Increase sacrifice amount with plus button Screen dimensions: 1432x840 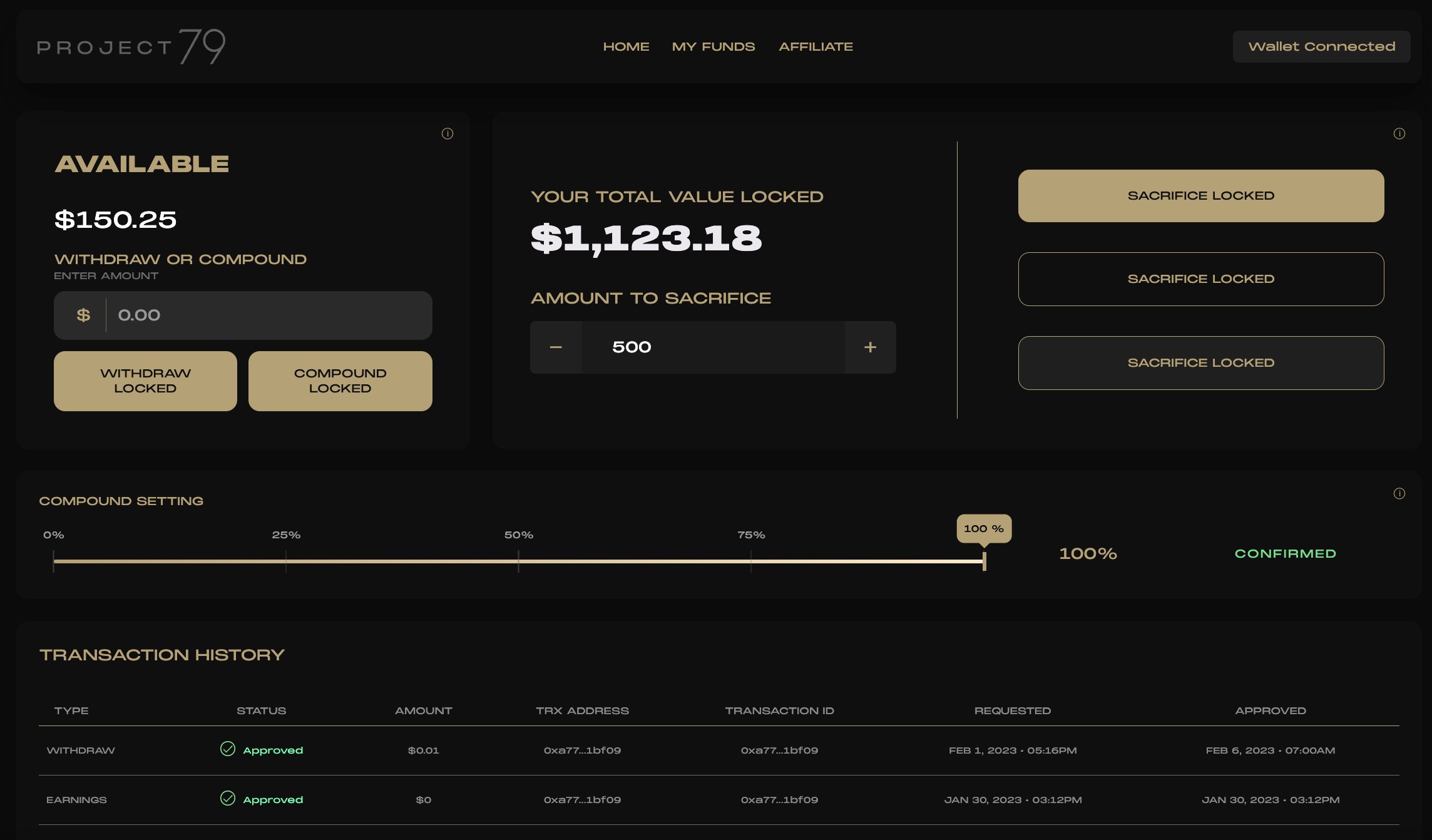[870, 347]
